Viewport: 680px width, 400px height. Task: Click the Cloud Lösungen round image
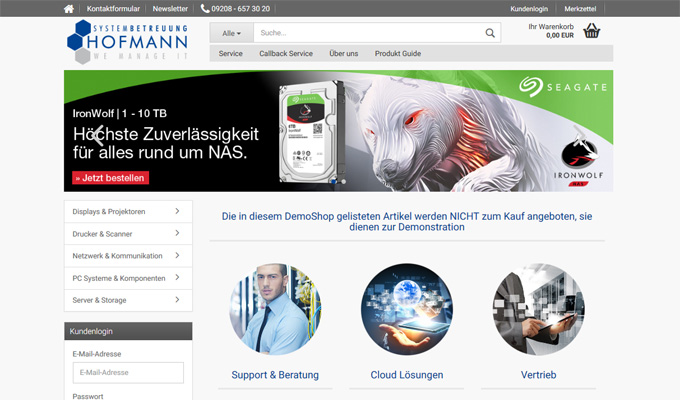click(407, 309)
